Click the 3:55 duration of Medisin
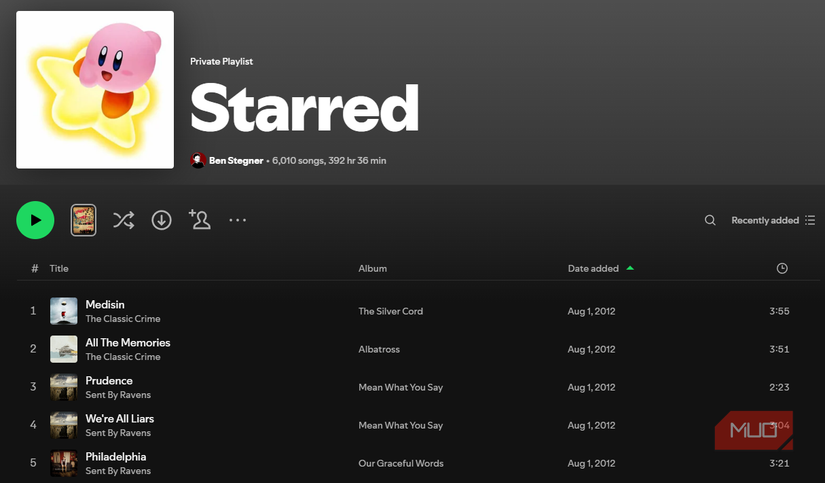 click(779, 311)
